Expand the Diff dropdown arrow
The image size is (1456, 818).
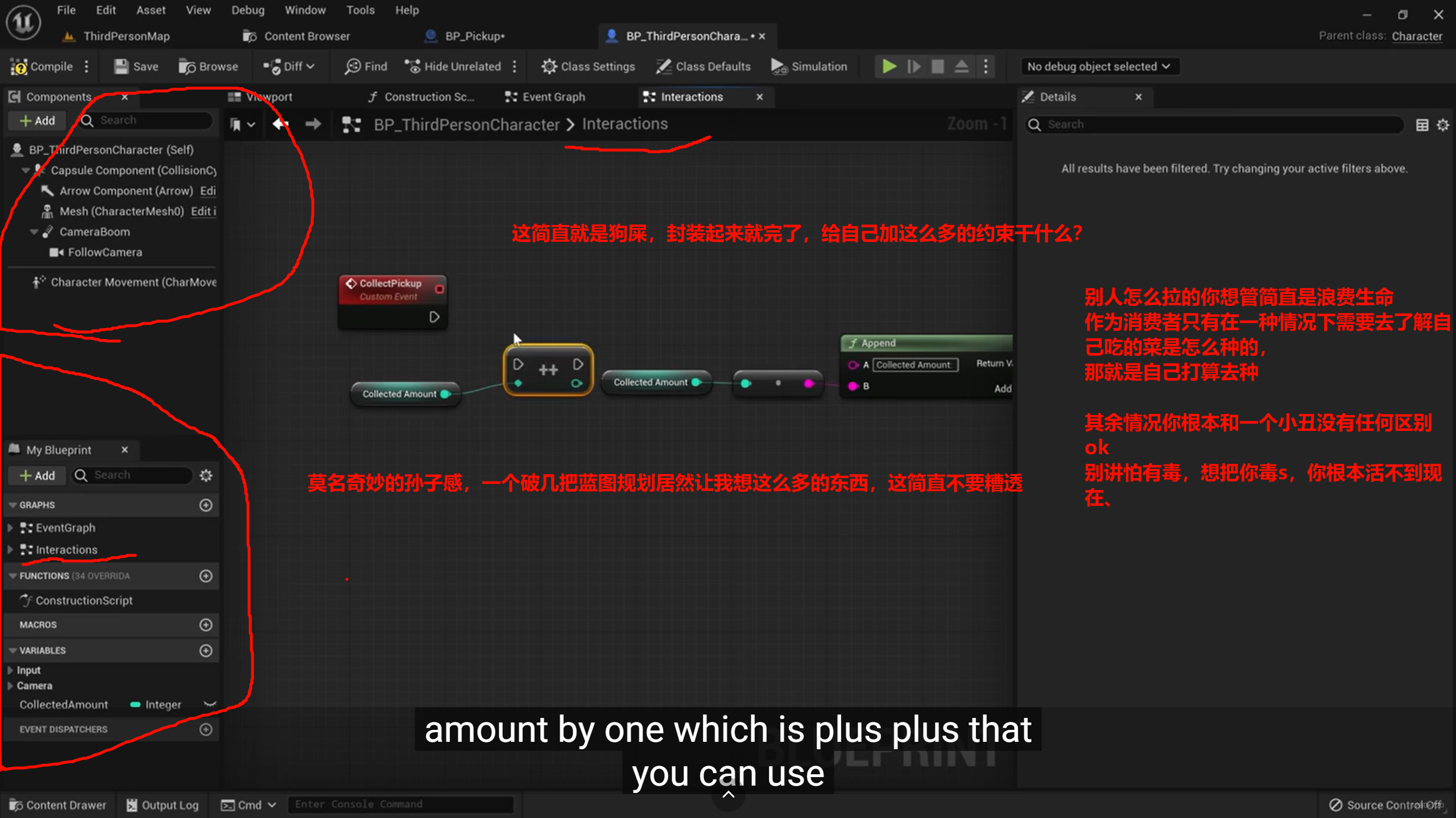311,67
